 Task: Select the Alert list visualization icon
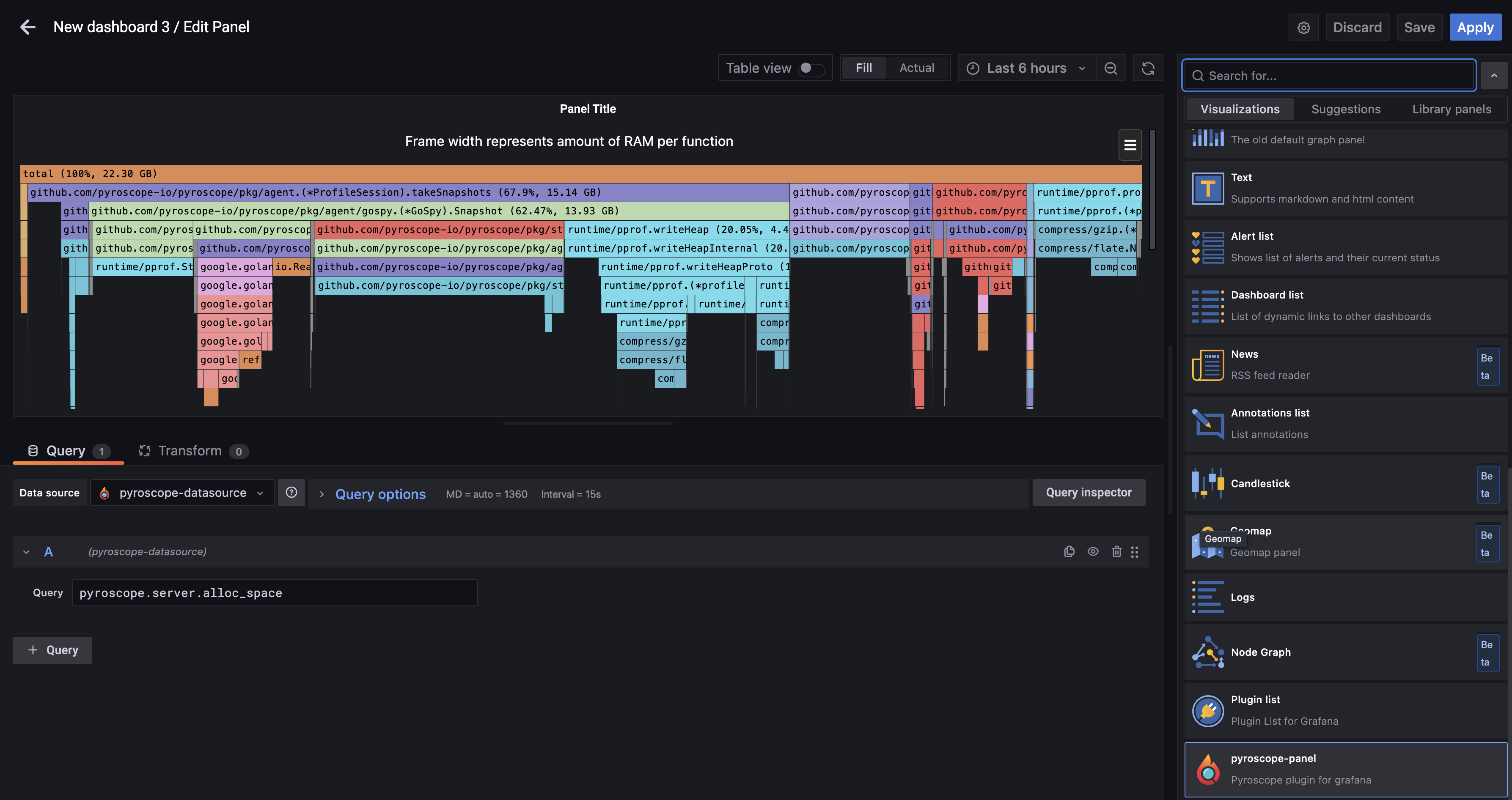click(x=1208, y=247)
